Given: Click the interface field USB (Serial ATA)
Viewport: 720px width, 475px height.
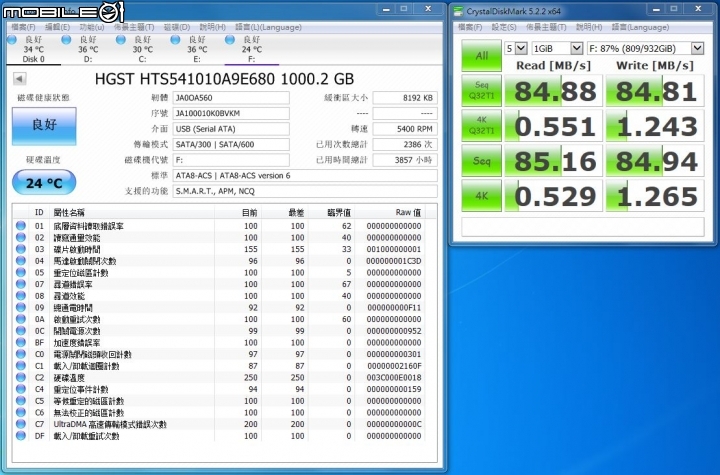Looking at the screenshot, I should [231, 129].
